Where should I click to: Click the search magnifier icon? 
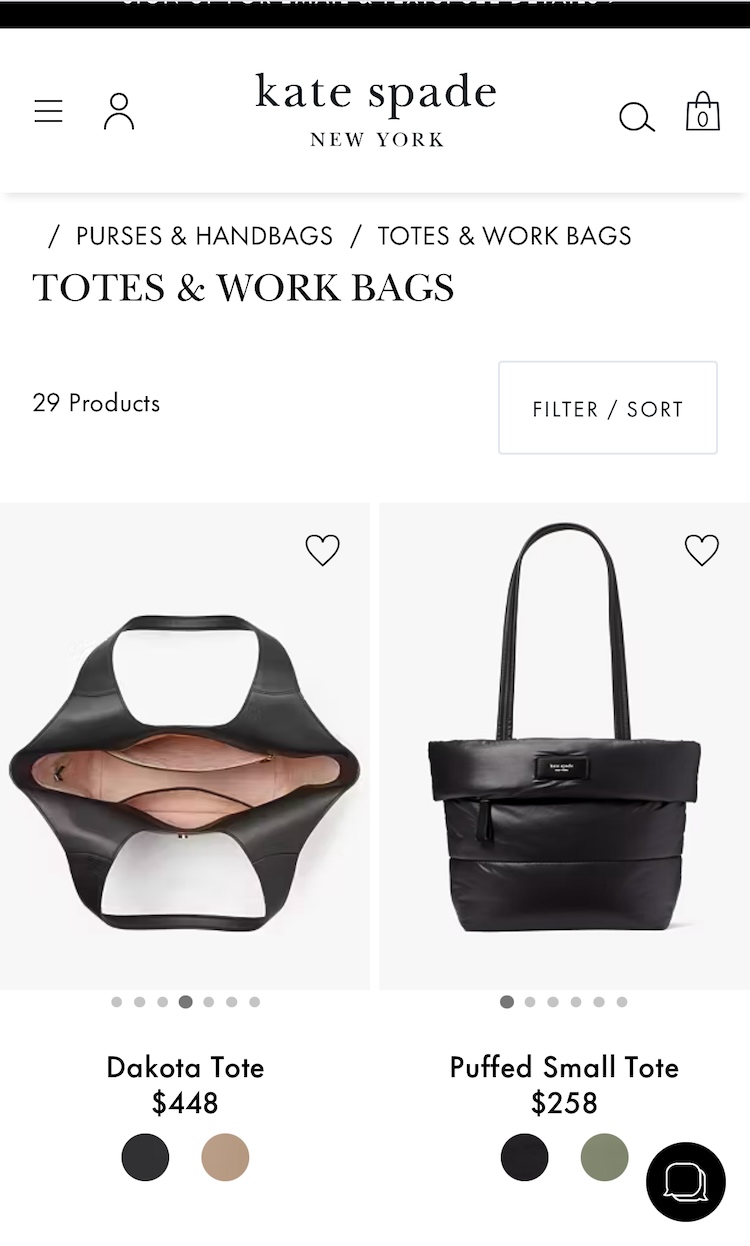[636, 117]
